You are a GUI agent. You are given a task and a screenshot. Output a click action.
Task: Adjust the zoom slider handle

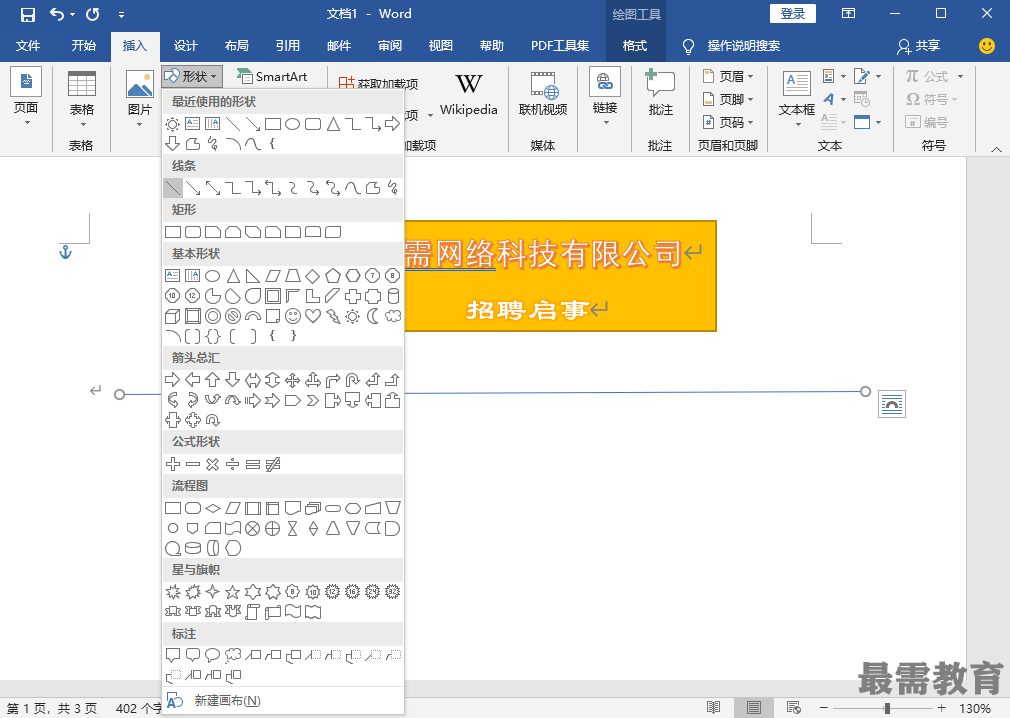(887, 708)
